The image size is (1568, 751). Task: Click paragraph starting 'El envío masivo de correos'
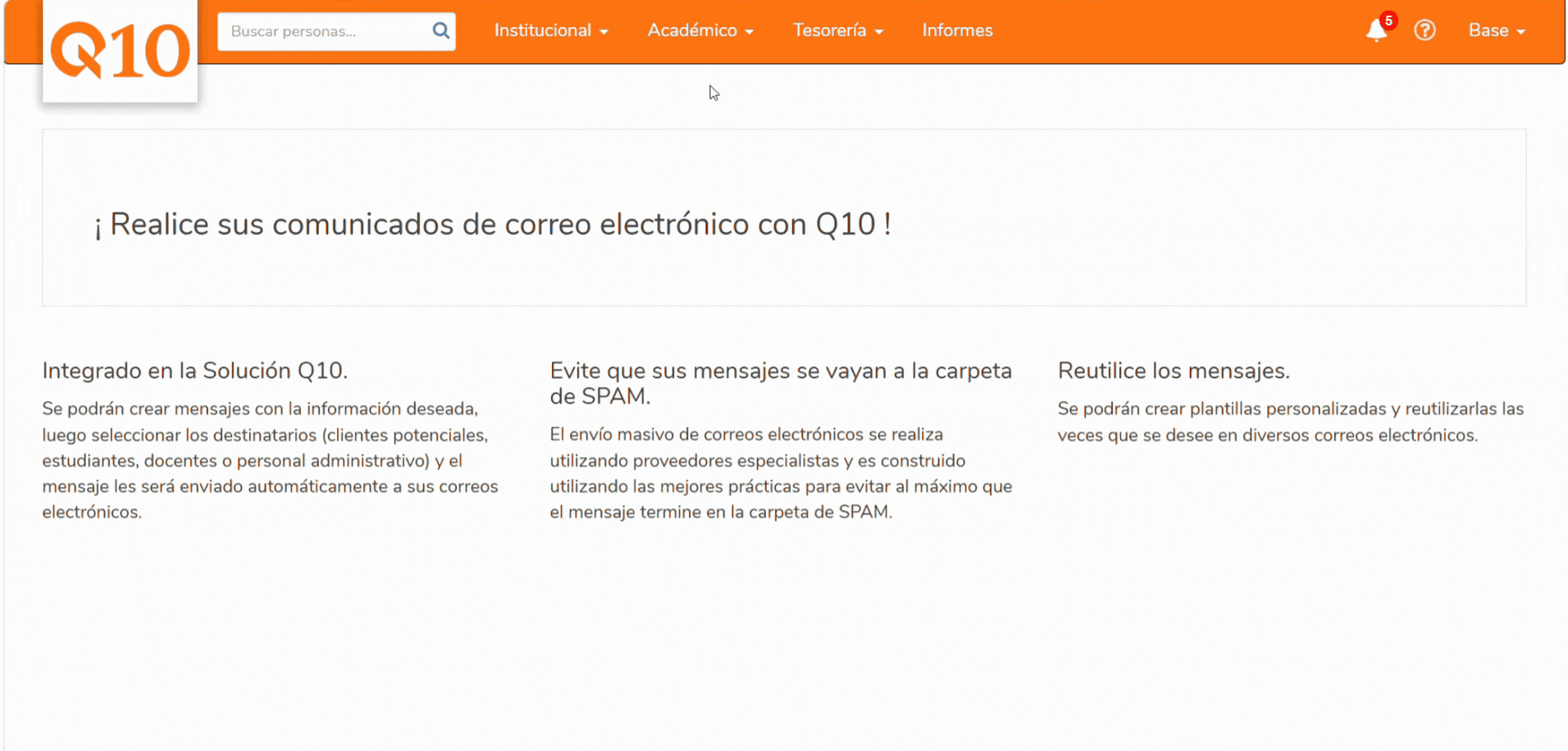(781, 473)
